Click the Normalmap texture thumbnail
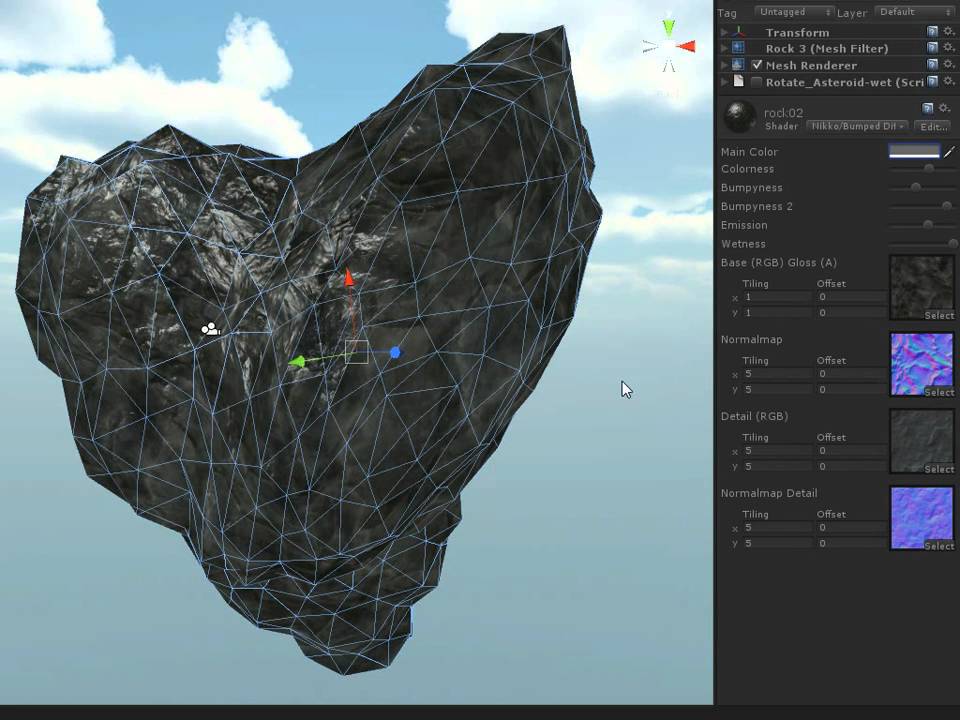The height and width of the screenshot is (720, 960). (x=921, y=364)
